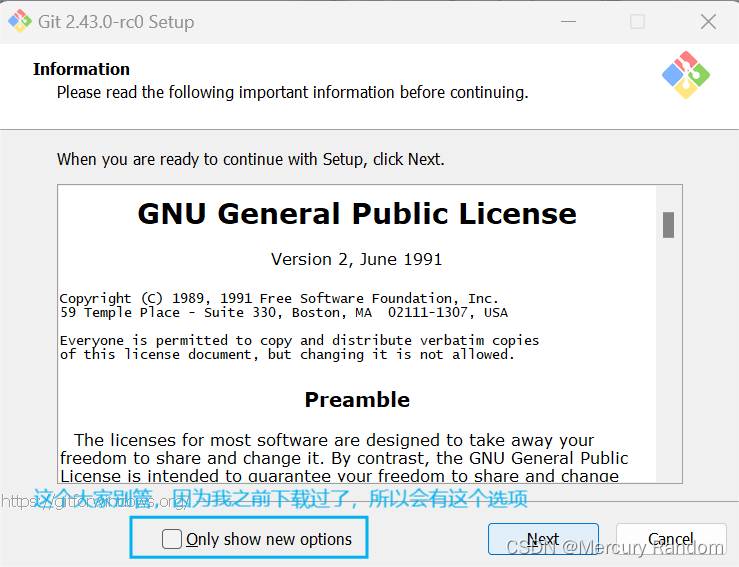Viewport: 739px width, 567px height.
Task: Abort setup with the Cancel button
Action: pyautogui.click(x=671, y=538)
